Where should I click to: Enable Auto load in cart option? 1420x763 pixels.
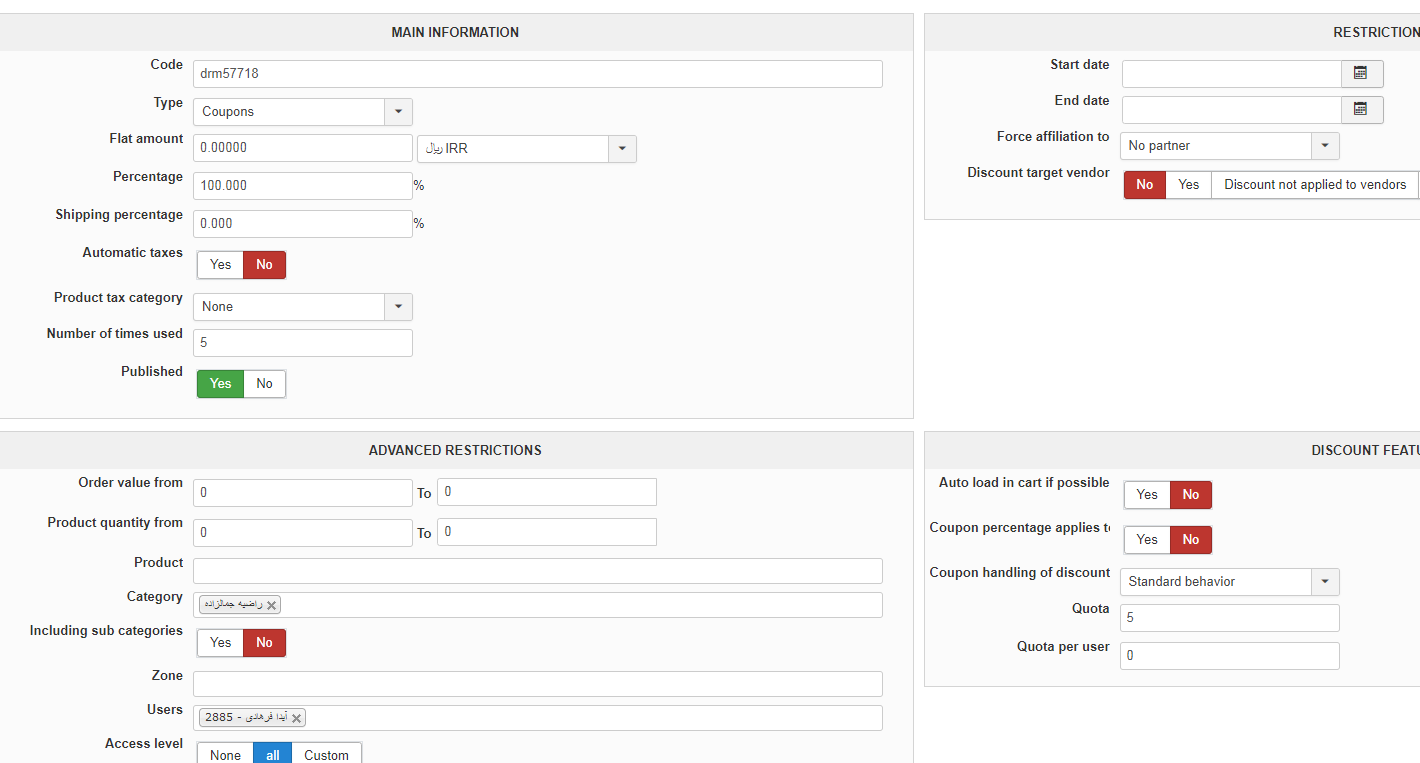(x=1146, y=495)
